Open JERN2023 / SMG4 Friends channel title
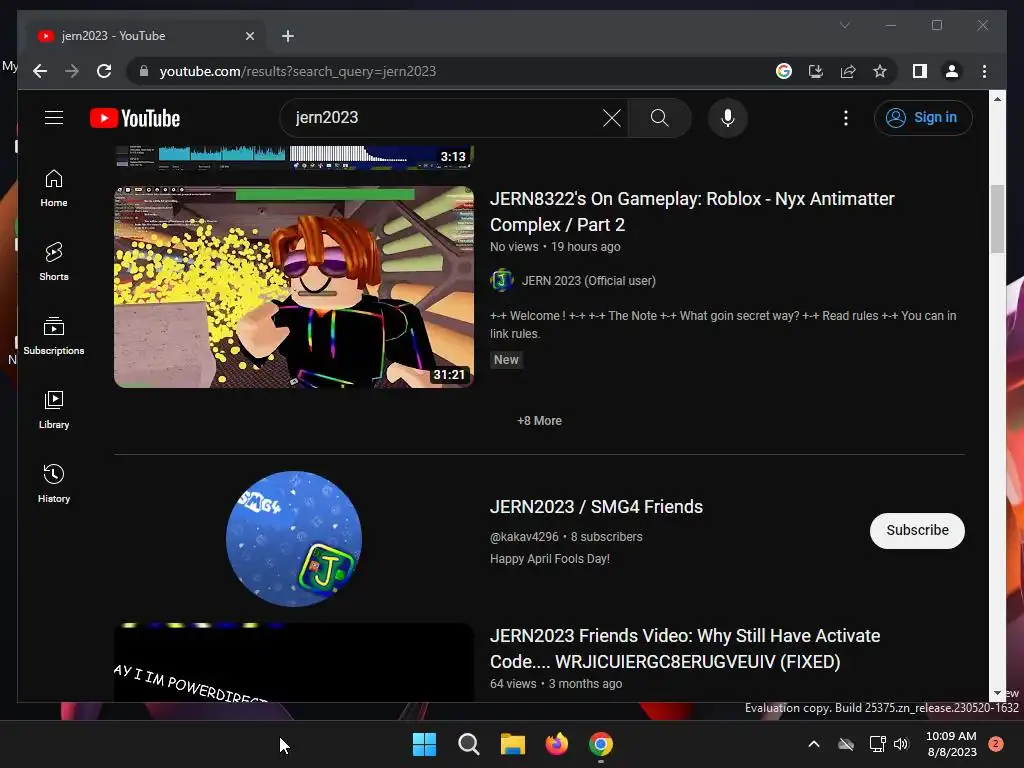 [596, 507]
